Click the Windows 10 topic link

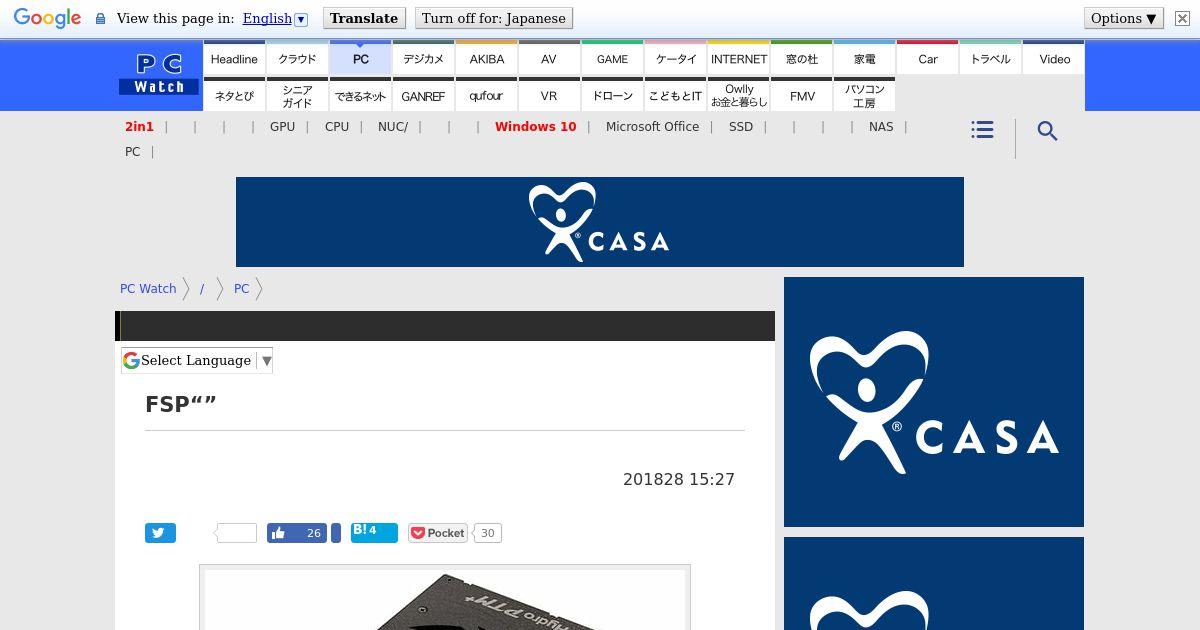point(535,127)
